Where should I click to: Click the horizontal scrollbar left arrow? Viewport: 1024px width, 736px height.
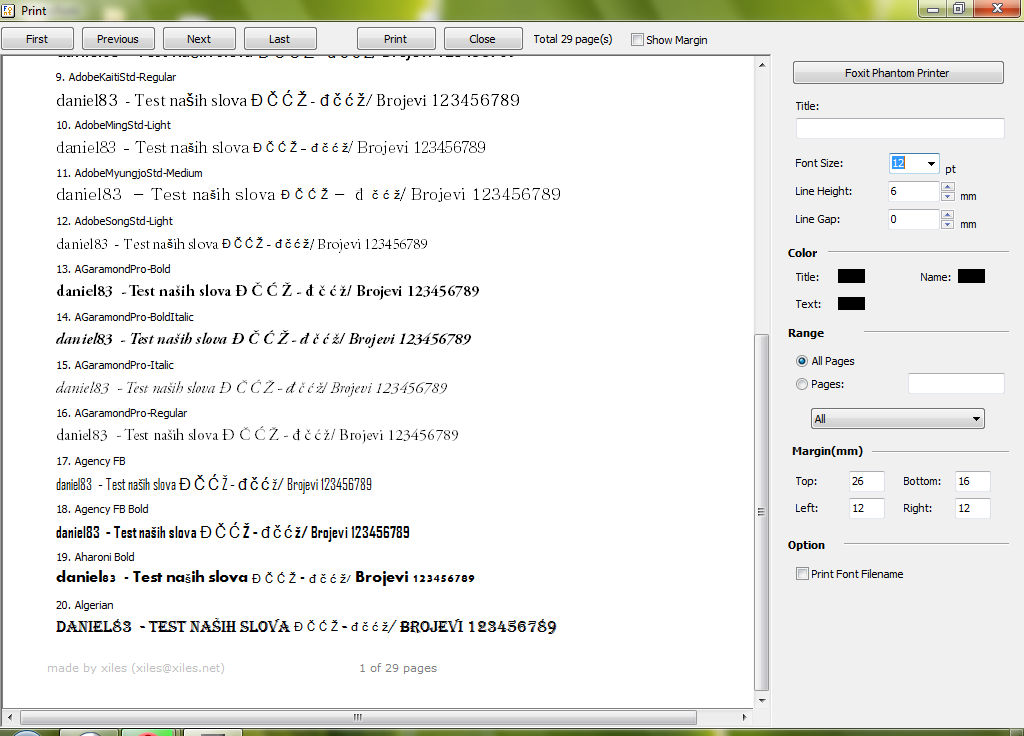point(9,717)
